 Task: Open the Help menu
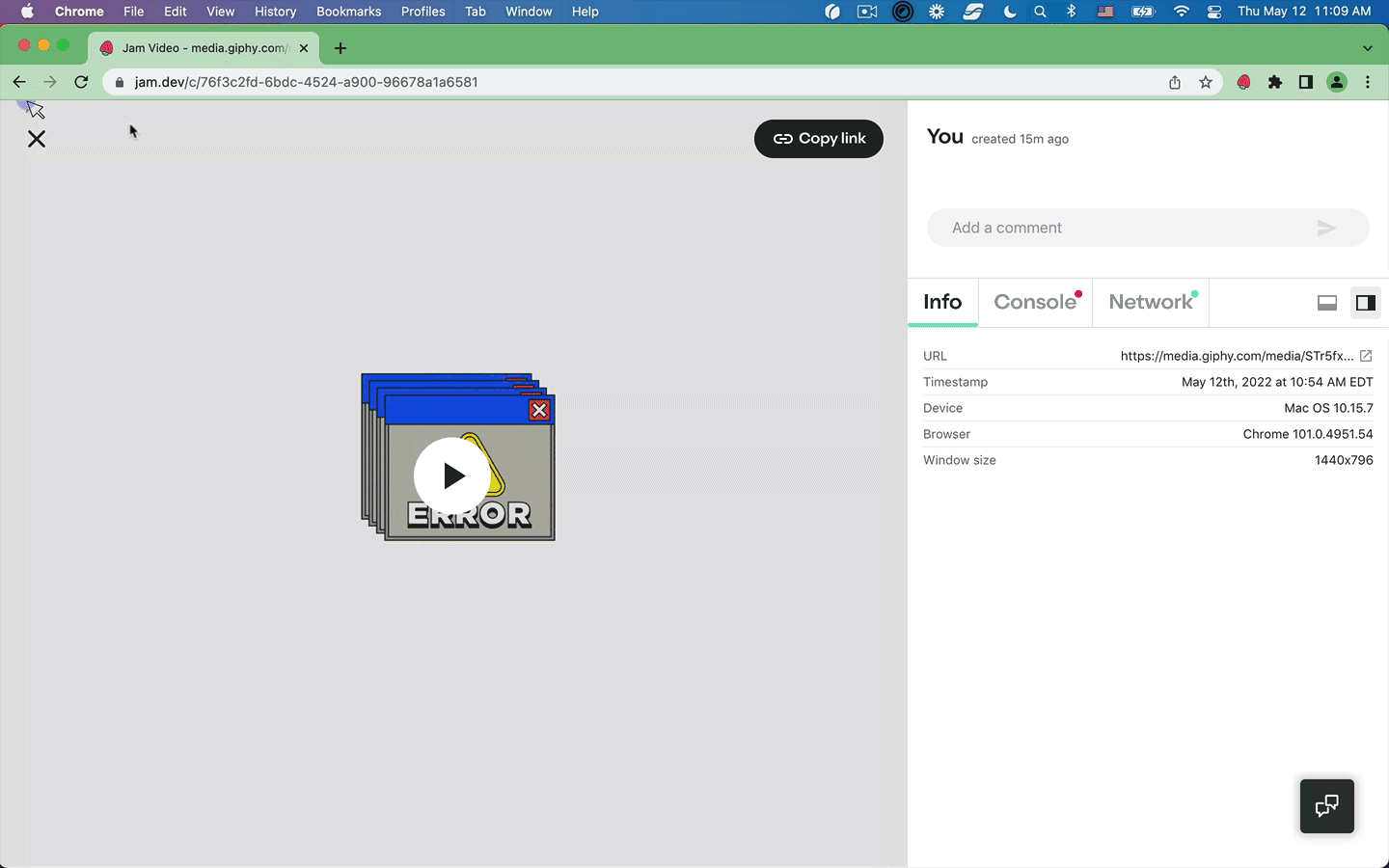click(586, 12)
